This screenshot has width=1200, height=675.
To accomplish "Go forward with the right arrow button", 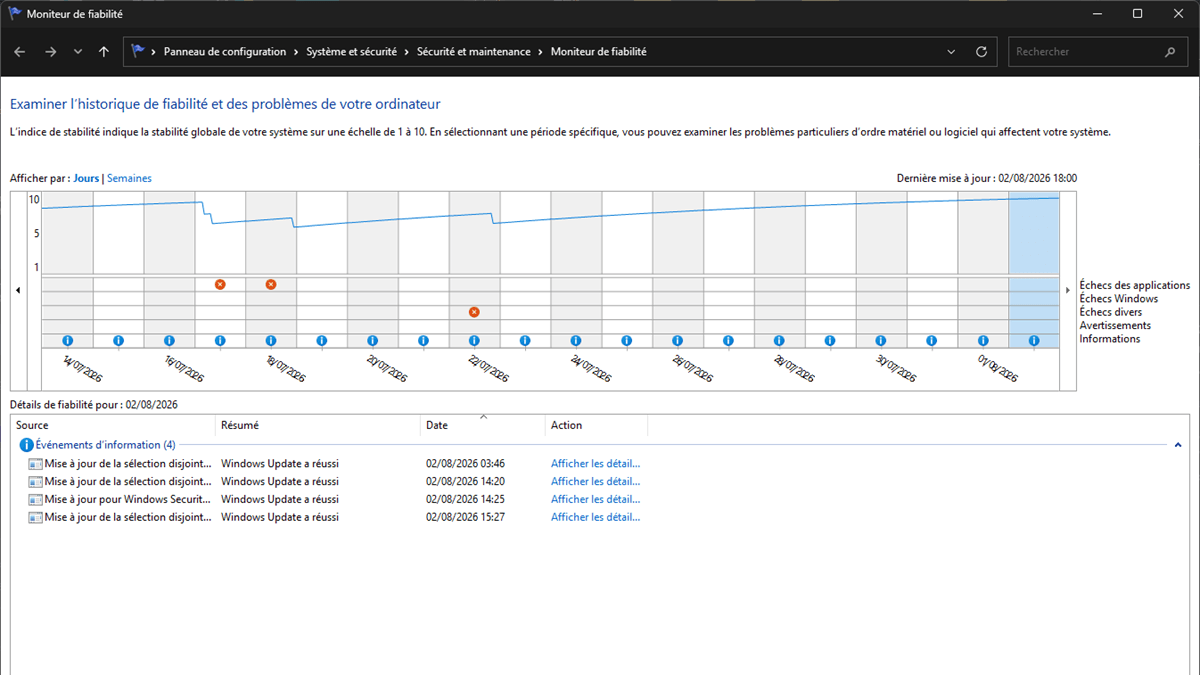I will pyautogui.click(x=50, y=52).
